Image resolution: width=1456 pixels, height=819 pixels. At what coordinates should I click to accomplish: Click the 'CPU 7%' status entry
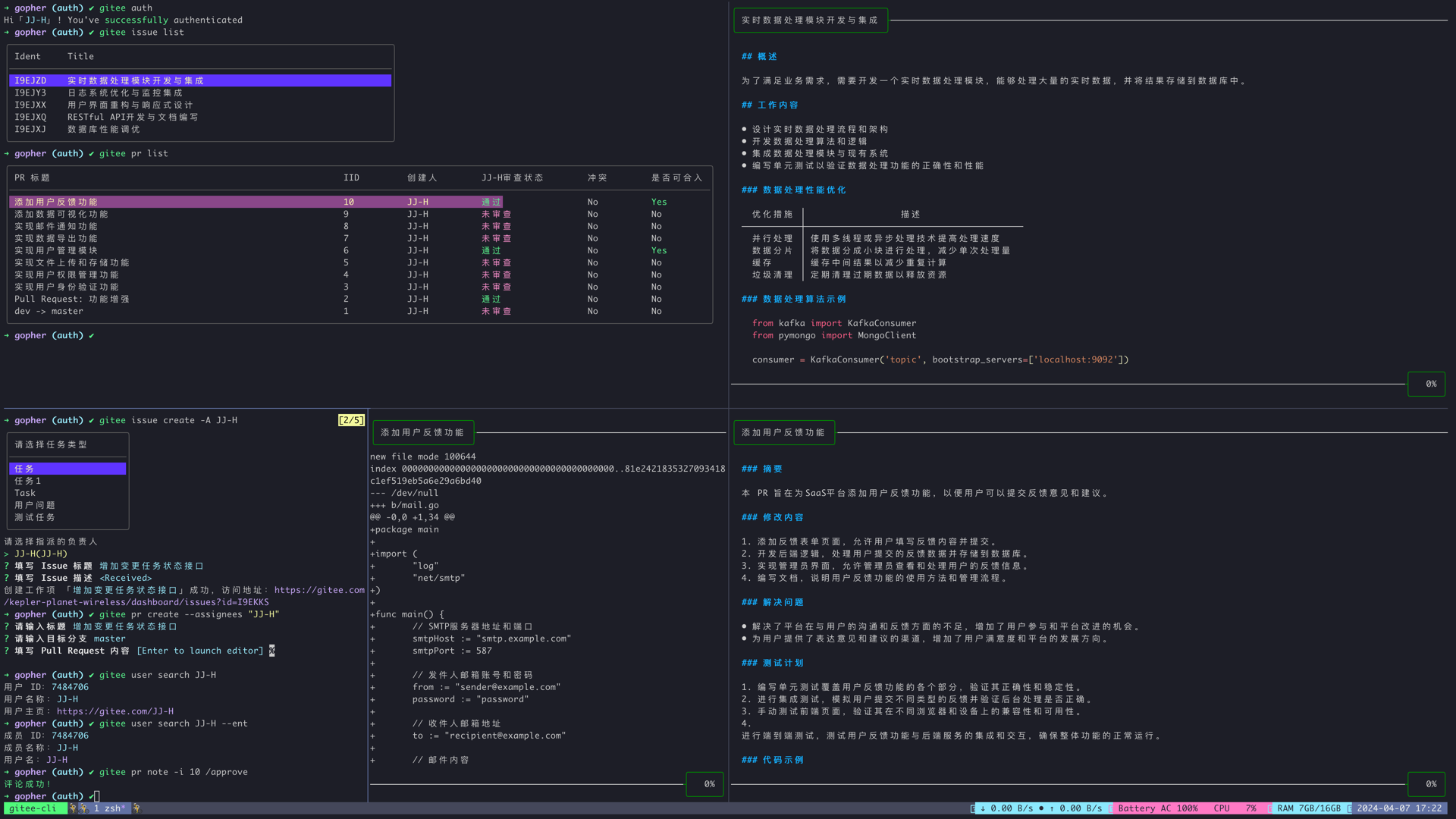tap(1235, 808)
